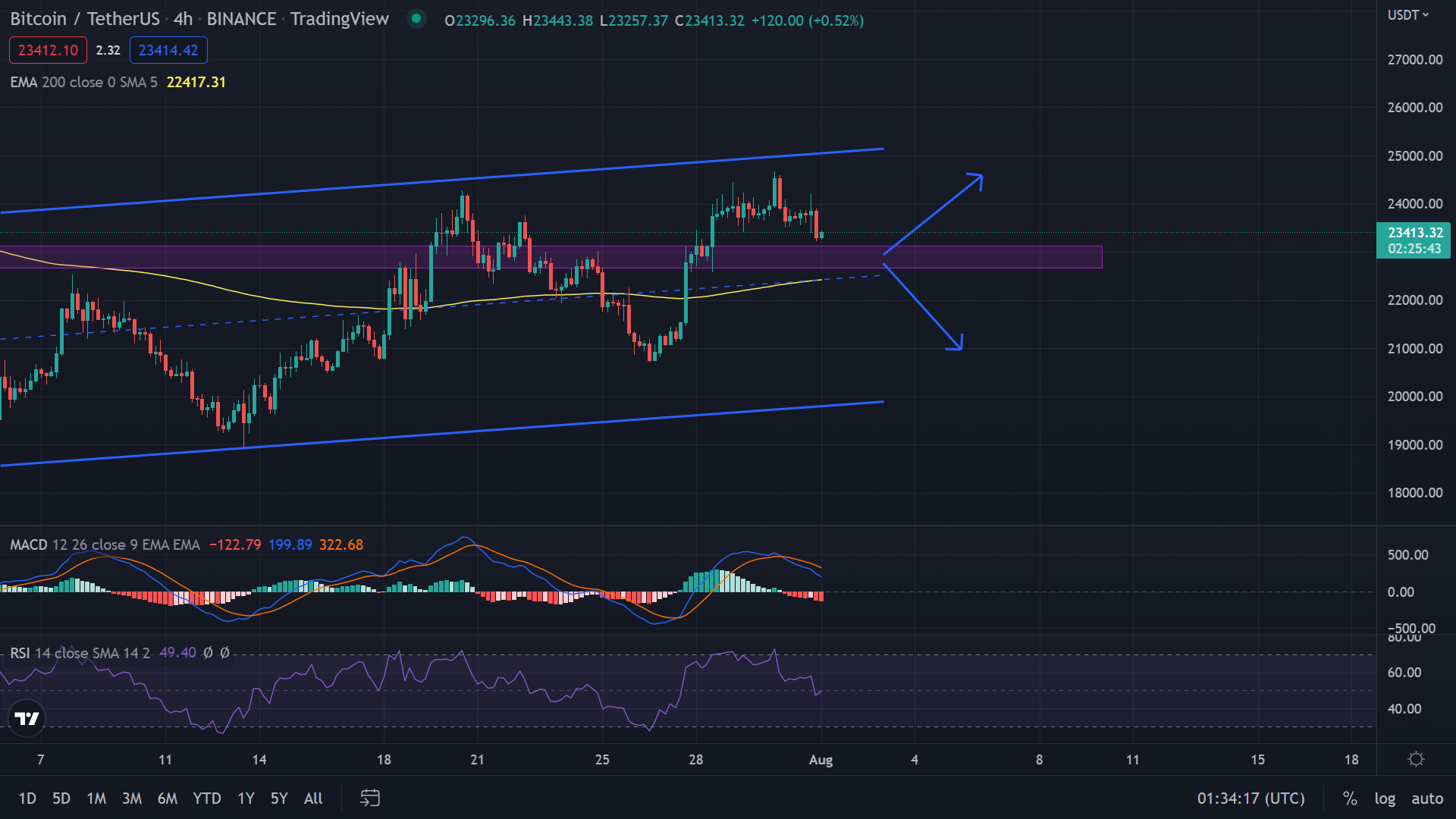Select the YTD time range
The width and height of the screenshot is (1456, 819).
click(x=206, y=798)
